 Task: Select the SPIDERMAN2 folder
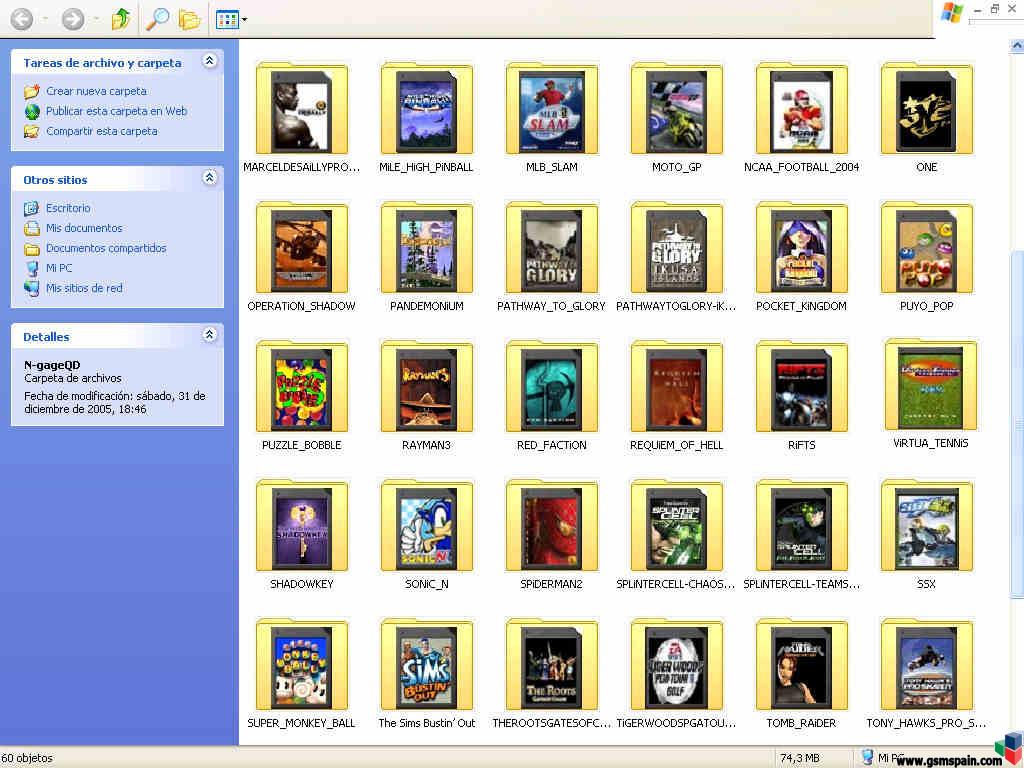[x=552, y=535]
